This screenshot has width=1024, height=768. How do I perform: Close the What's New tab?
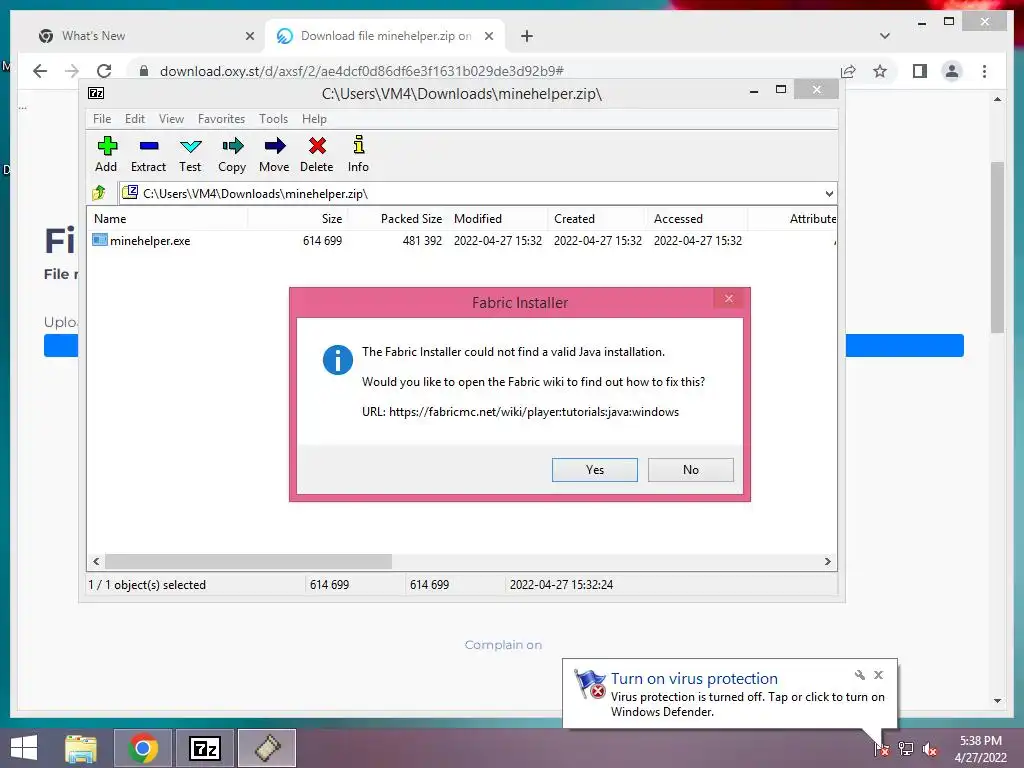(249, 36)
